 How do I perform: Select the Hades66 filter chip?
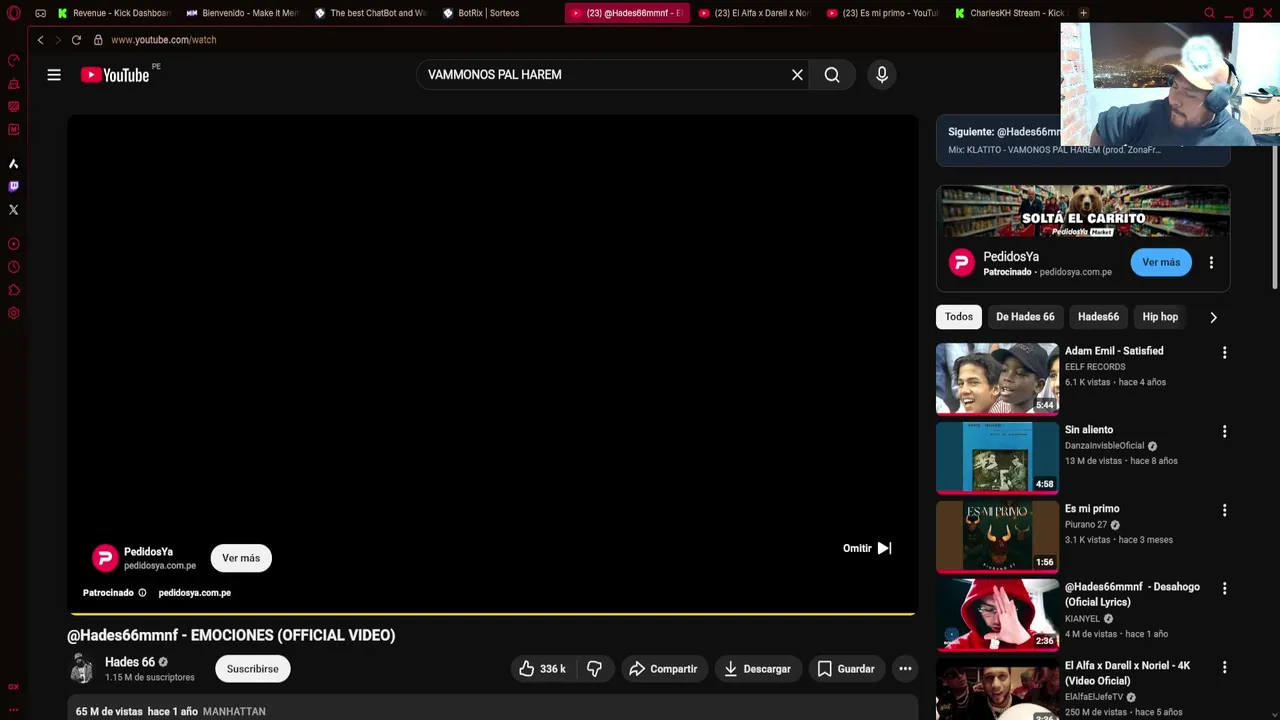pyautogui.click(x=1098, y=317)
